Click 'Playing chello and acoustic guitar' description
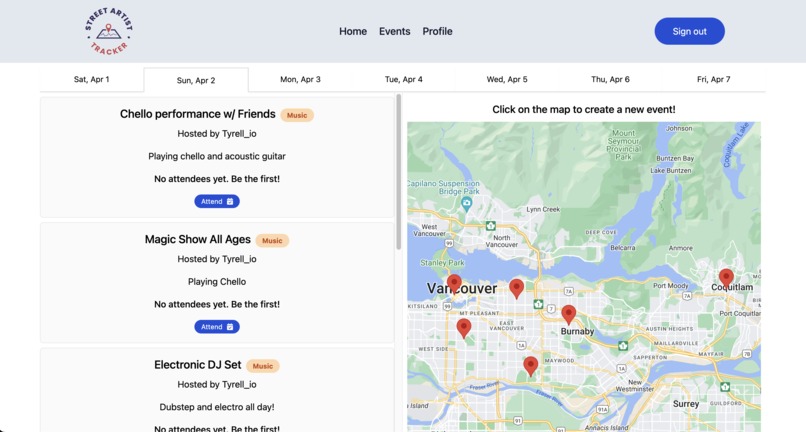 tap(217, 156)
